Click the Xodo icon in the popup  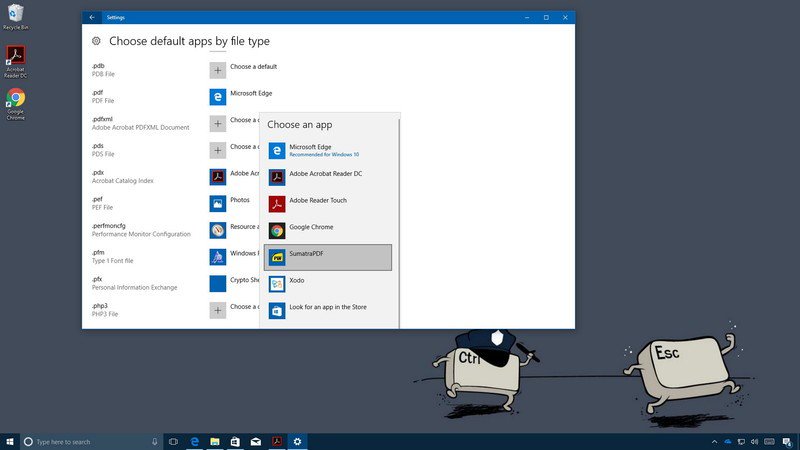[277, 284]
